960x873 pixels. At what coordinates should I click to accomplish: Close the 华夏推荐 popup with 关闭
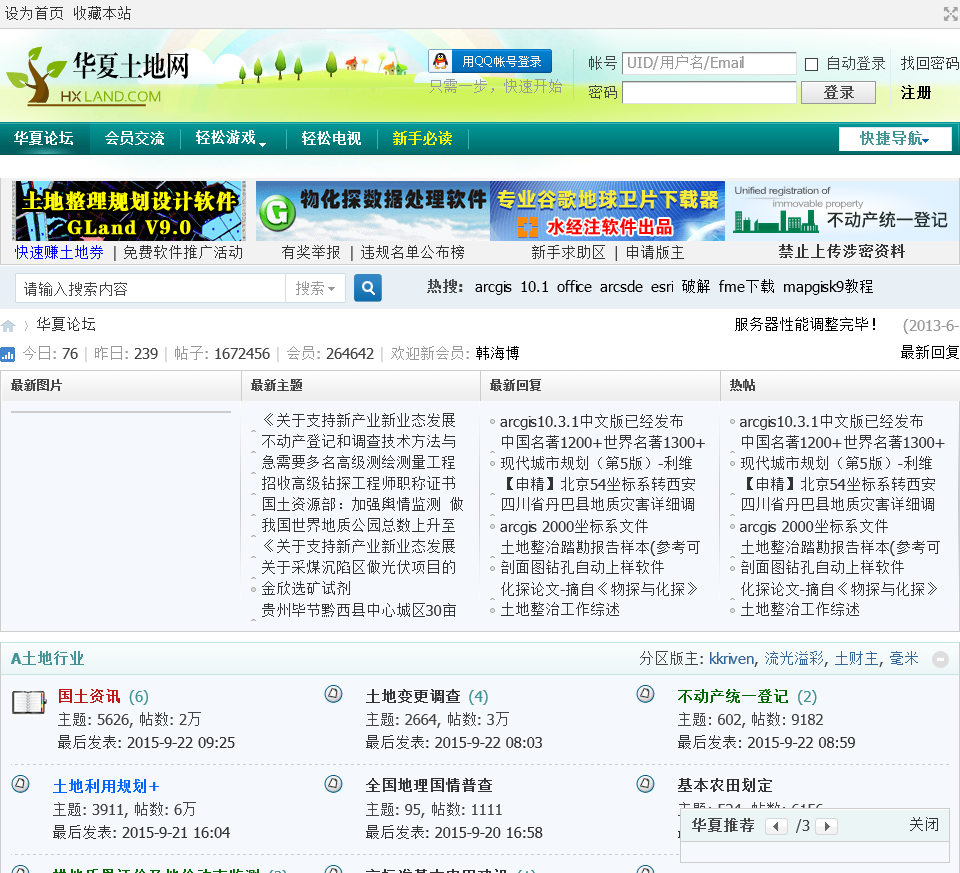(924, 825)
